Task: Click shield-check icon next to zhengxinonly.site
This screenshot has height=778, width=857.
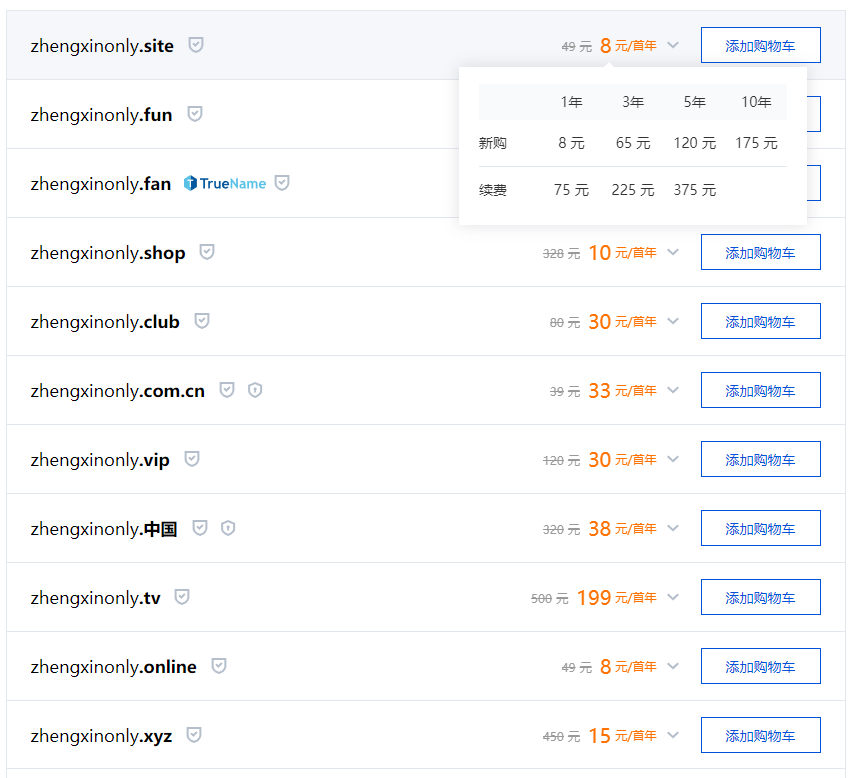Action: (x=196, y=45)
